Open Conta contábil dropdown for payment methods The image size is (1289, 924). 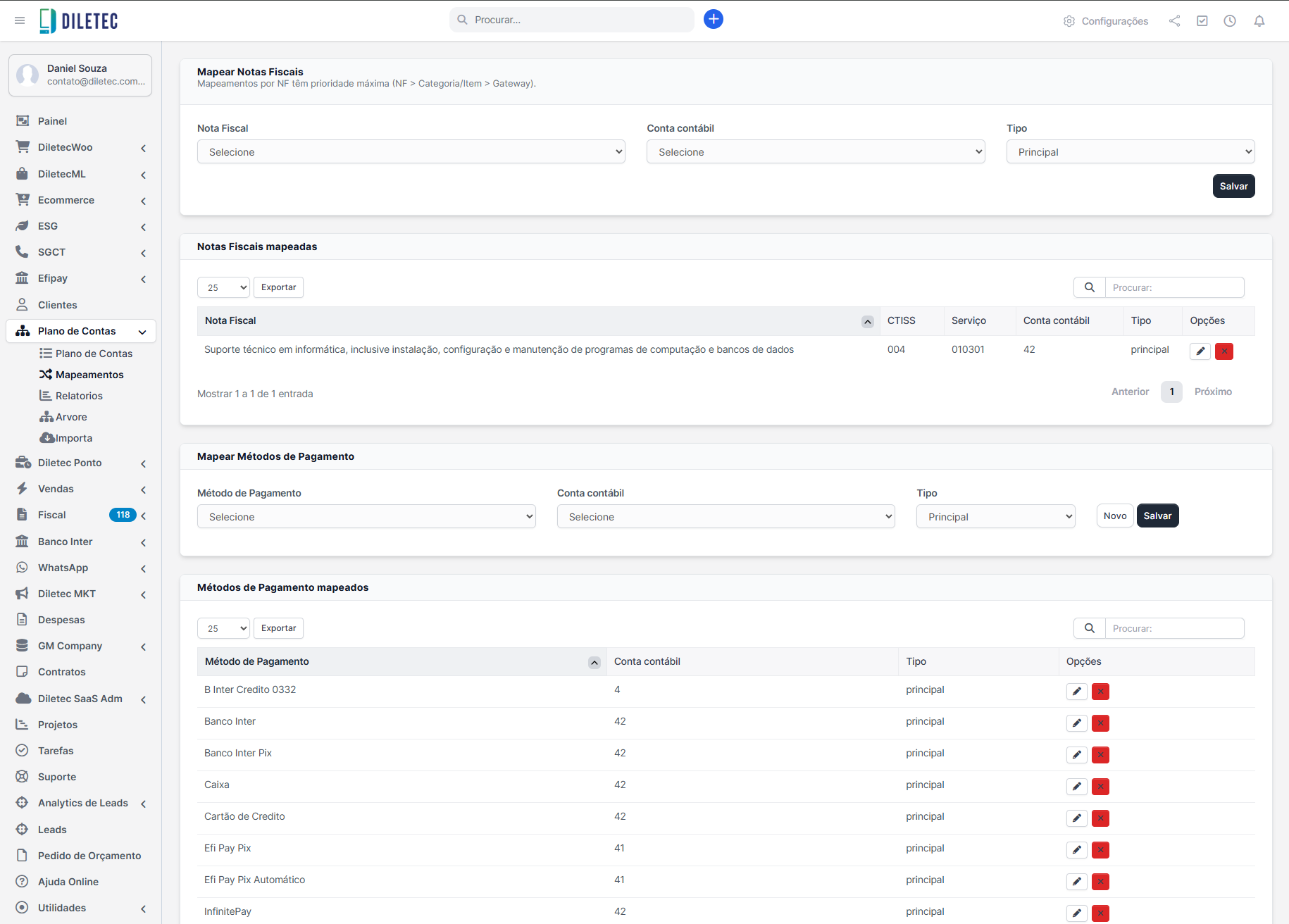(x=726, y=517)
